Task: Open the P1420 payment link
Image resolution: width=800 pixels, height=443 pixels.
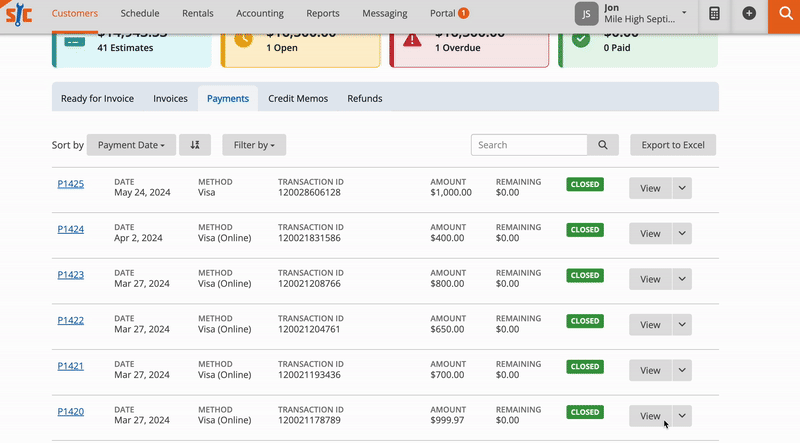Action: [x=70, y=411]
